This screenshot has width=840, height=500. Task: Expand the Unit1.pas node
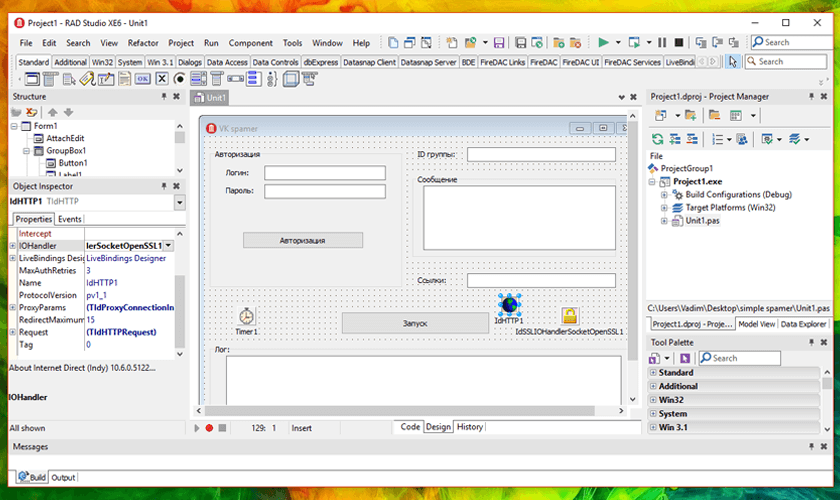click(x=664, y=221)
